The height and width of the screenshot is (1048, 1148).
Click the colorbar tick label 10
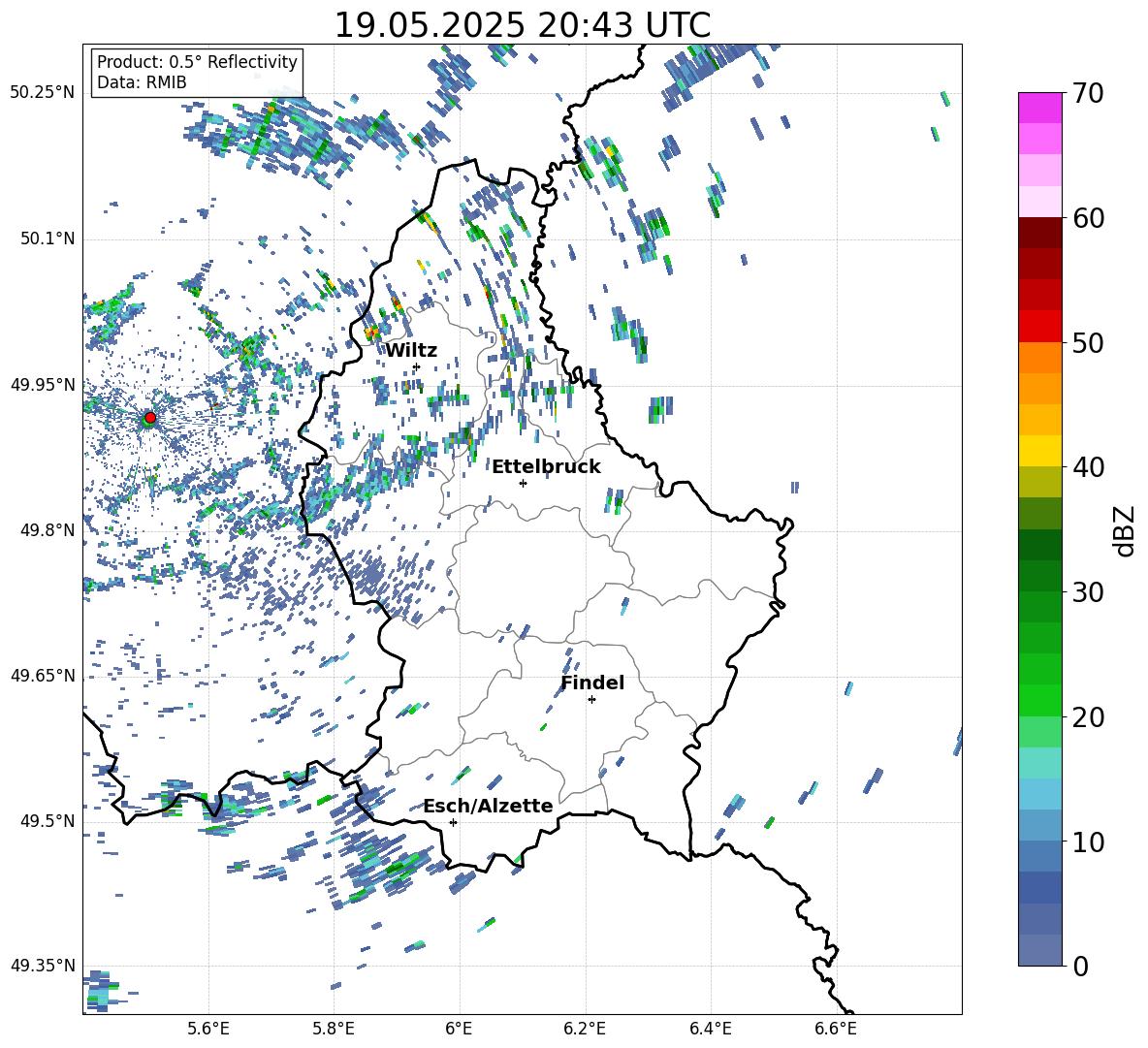tap(1088, 842)
